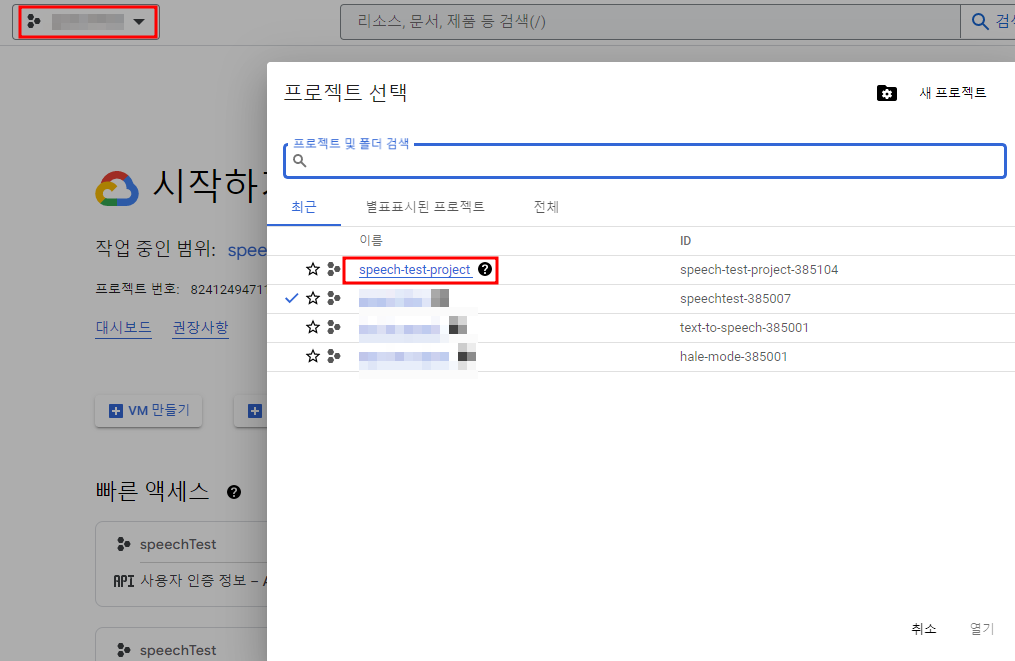Screen dimensions: 1015x661
Task: Open the 권장사항 link on background page
Action: tap(201, 327)
